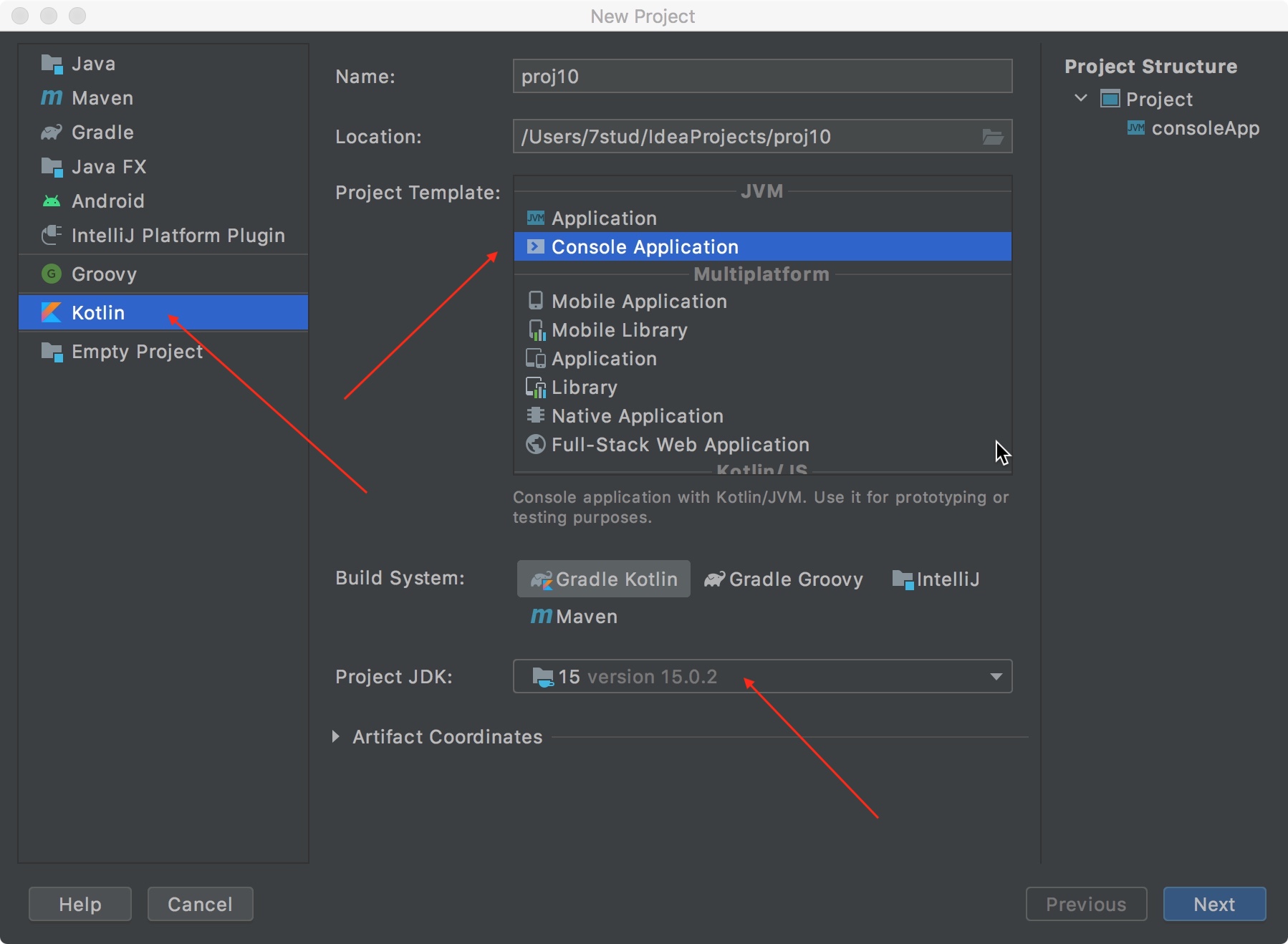Collapse the Project node in Project Structure
This screenshot has width=1288, height=944.
(1081, 99)
